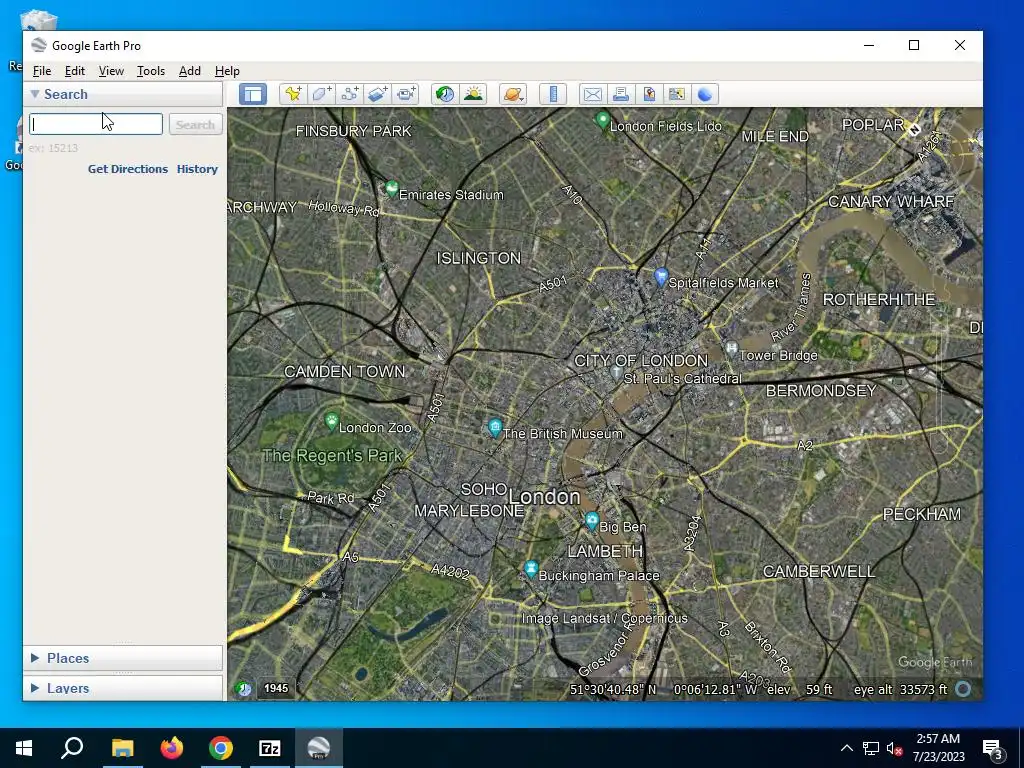Click the Buckingham Palace marker
This screenshot has height=768, width=1024.
(531, 569)
